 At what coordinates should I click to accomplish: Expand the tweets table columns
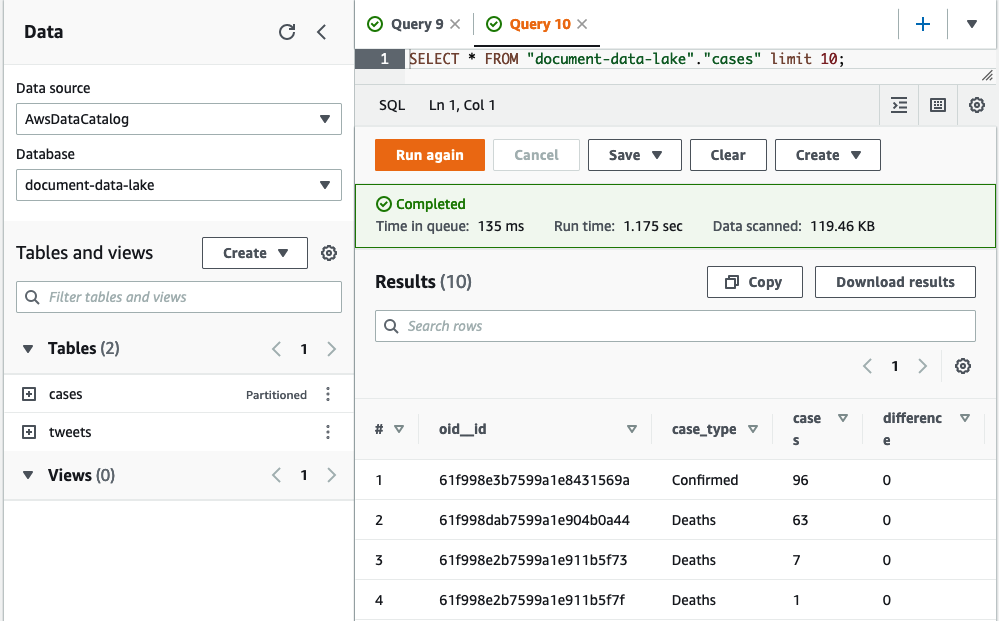click(29, 433)
